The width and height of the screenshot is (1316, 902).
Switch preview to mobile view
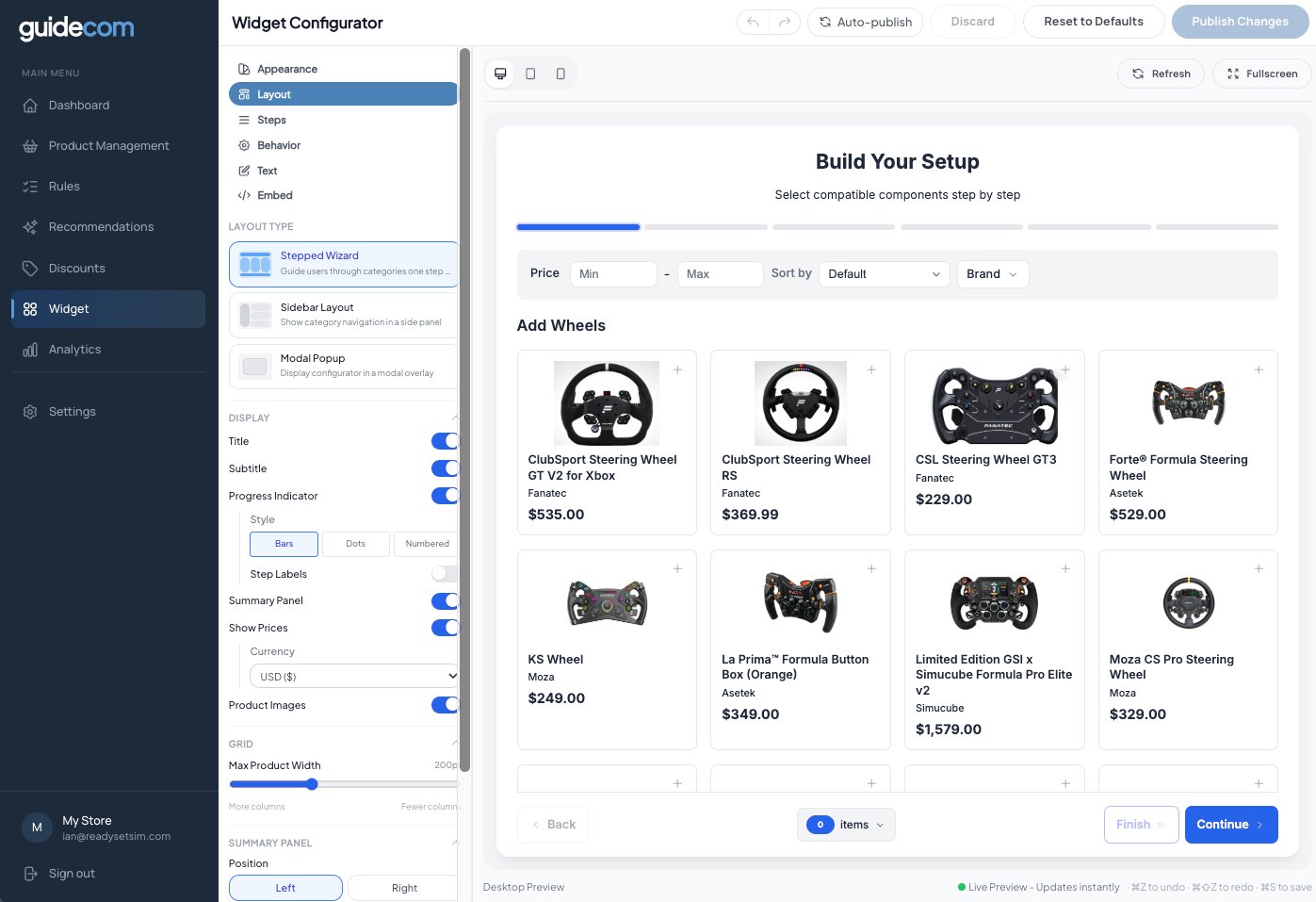[561, 73]
